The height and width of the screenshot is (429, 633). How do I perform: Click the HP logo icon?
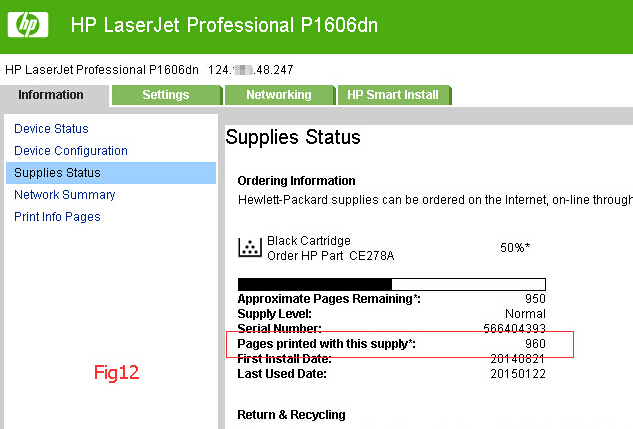coord(28,25)
